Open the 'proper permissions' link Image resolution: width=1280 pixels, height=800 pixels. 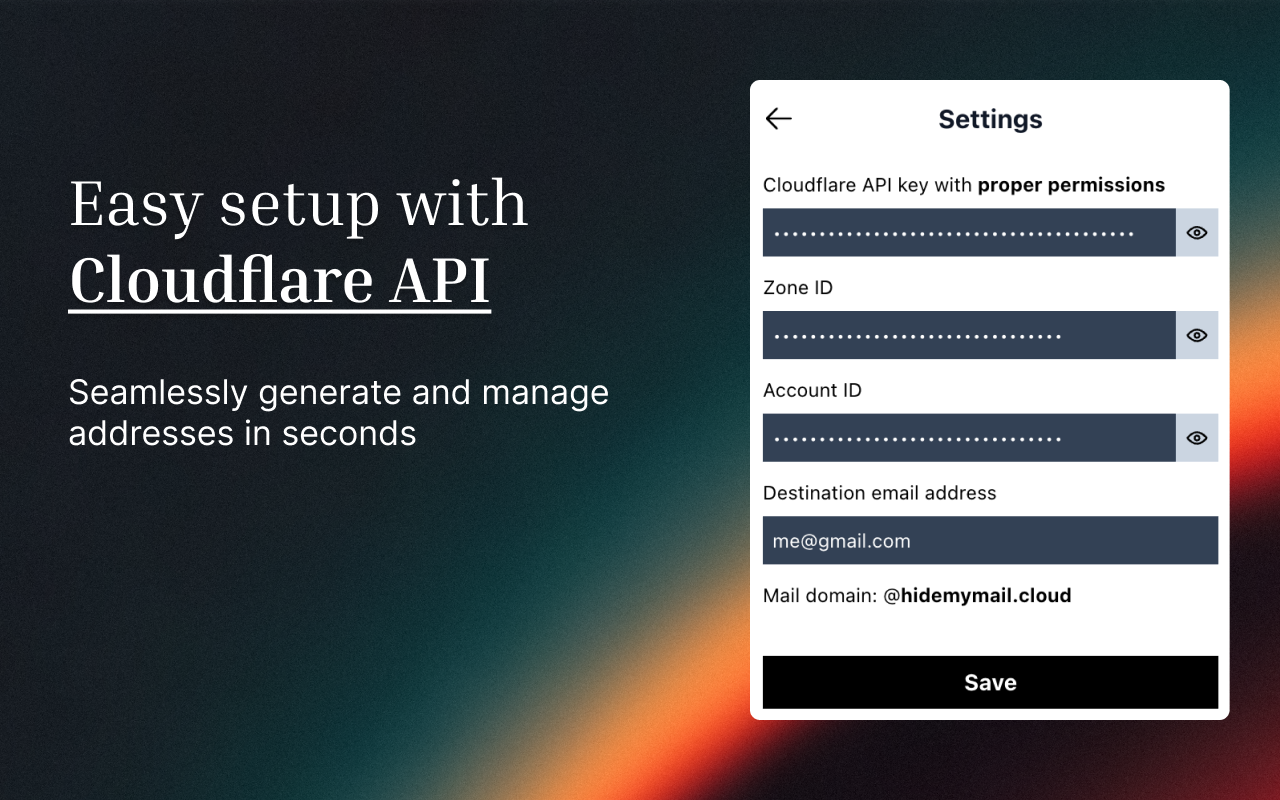click(x=1071, y=185)
